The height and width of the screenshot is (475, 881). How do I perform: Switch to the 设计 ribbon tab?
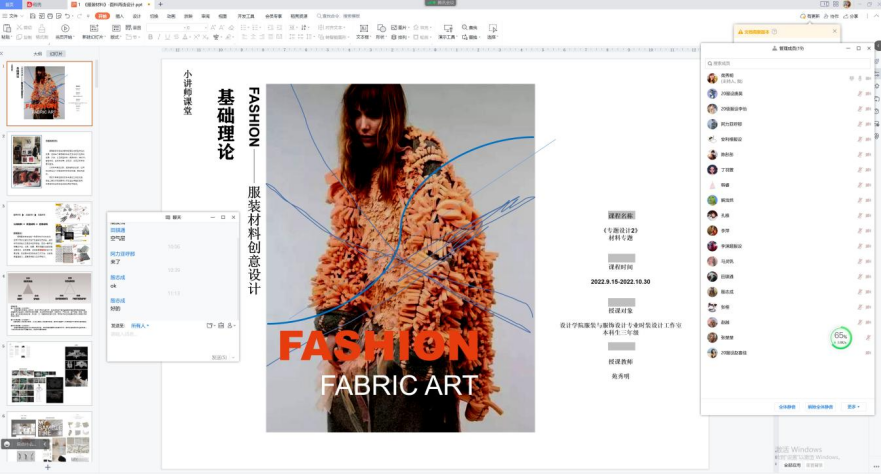137,16
